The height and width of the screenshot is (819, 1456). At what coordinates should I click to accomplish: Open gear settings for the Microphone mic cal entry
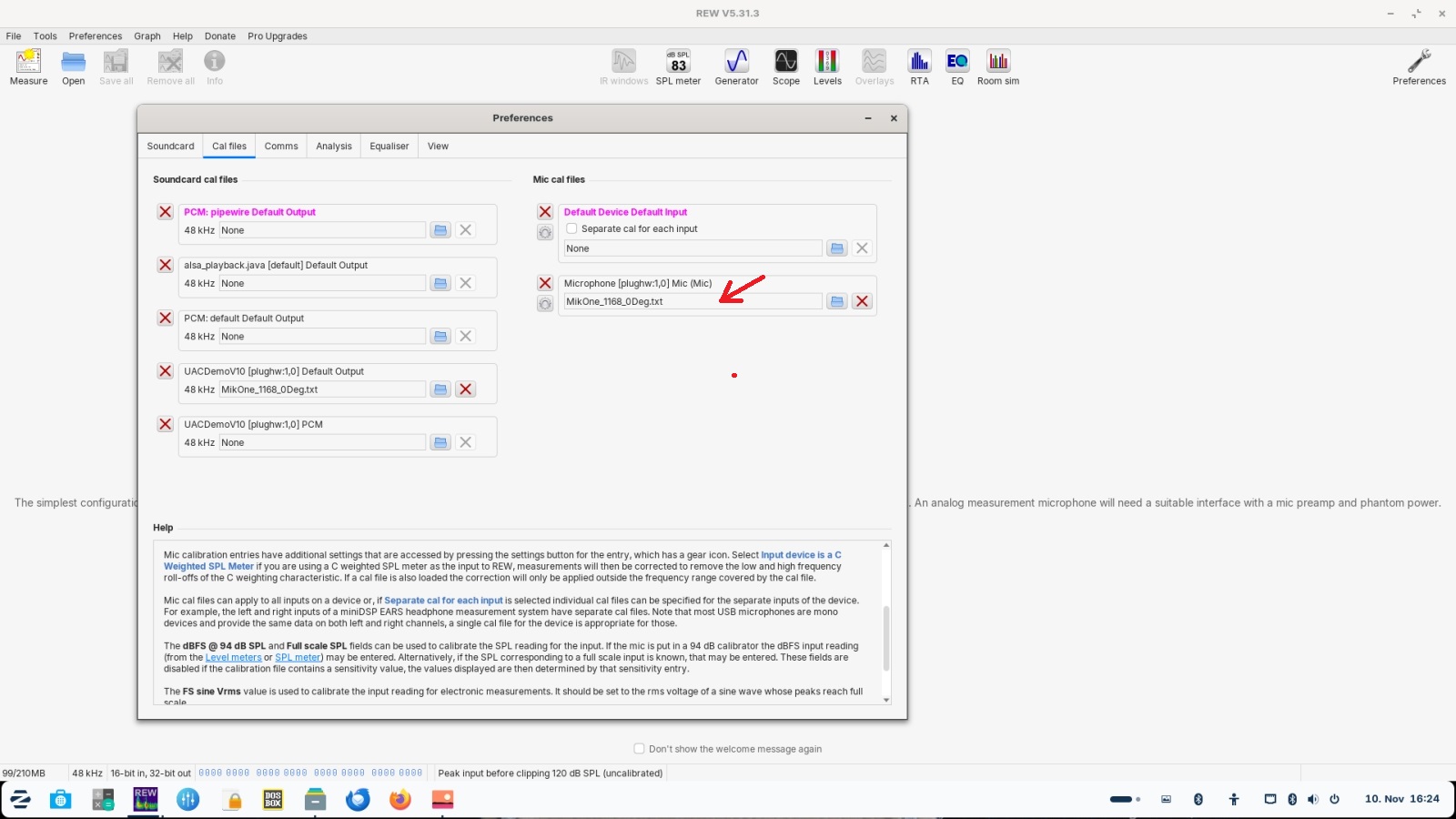pos(545,304)
